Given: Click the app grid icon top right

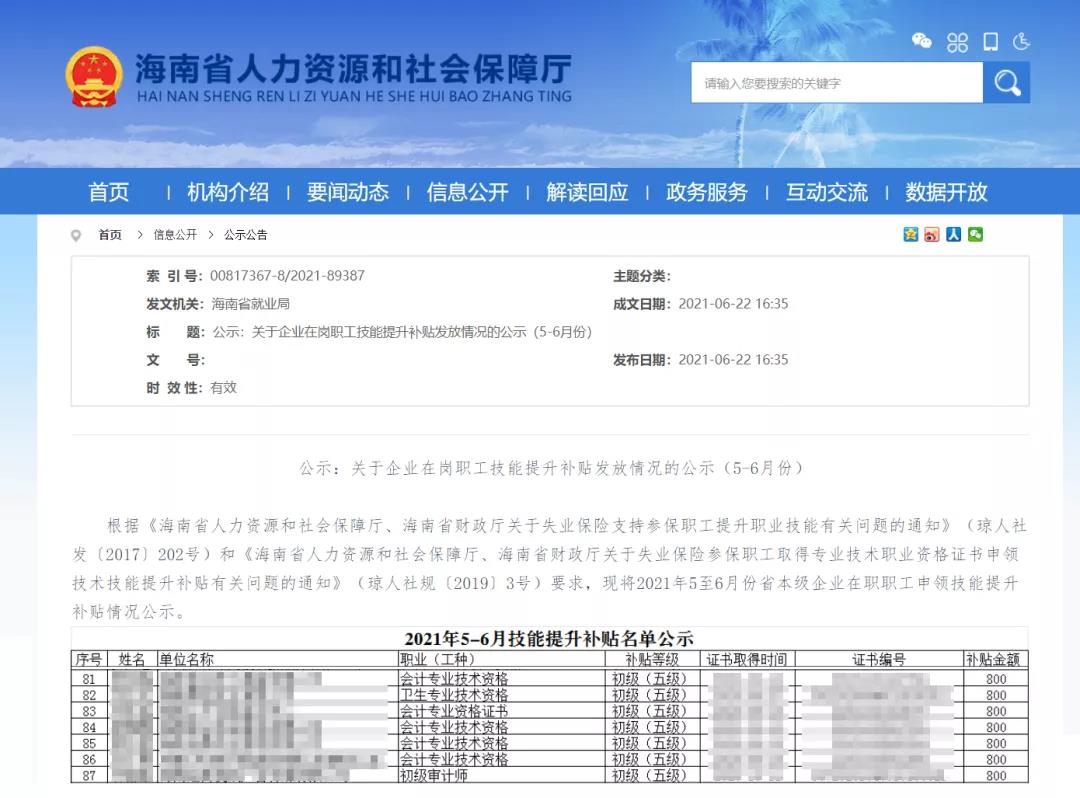Looking at the screenshot, I should 958,42.
